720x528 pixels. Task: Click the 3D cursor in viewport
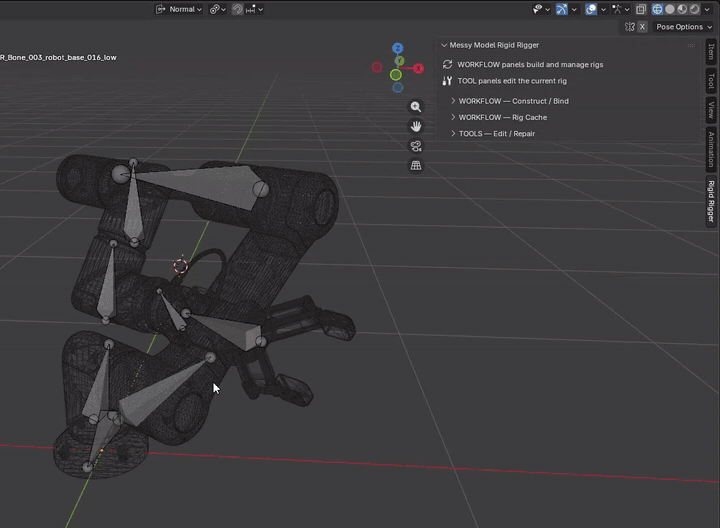pos(180,266)
